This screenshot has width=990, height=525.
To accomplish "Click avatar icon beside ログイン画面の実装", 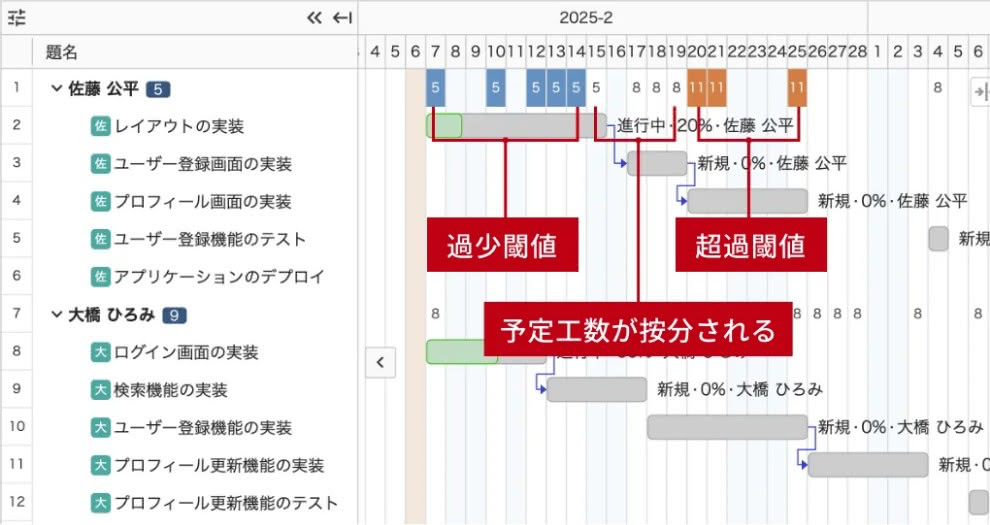I will (100, 352).
